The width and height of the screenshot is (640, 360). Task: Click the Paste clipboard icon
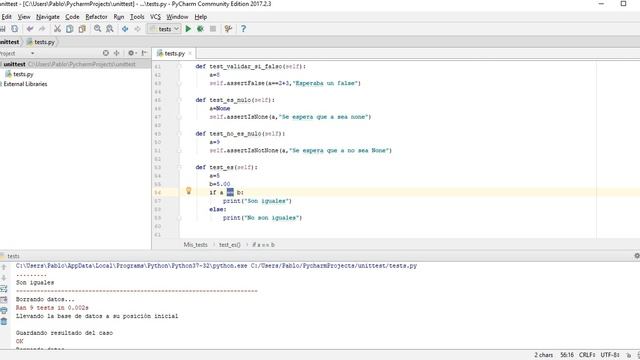point(82,29)
